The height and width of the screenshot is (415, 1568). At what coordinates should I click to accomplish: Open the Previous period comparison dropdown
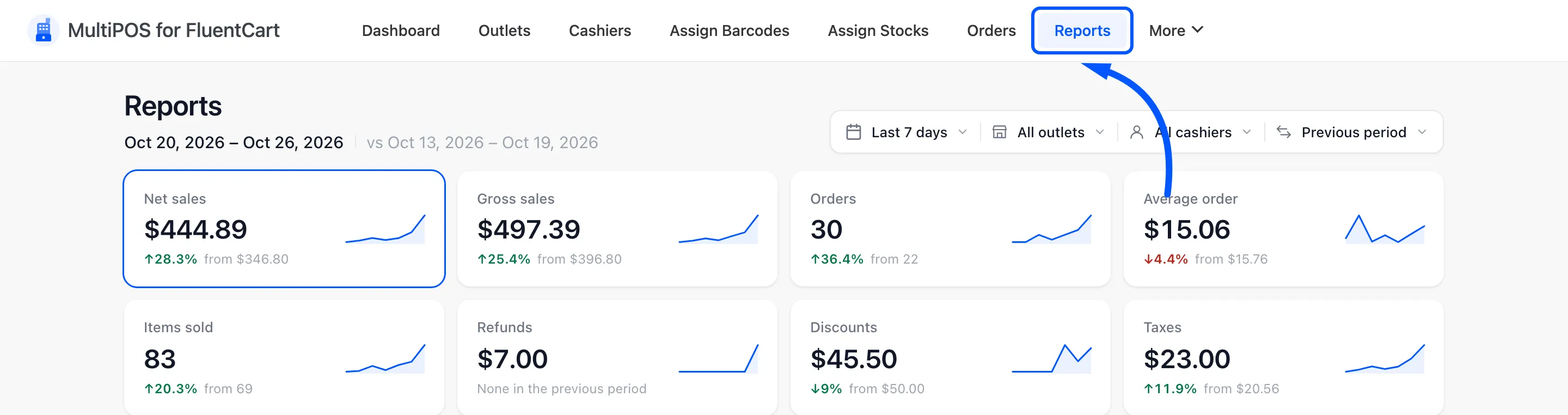pos(1351,132)
